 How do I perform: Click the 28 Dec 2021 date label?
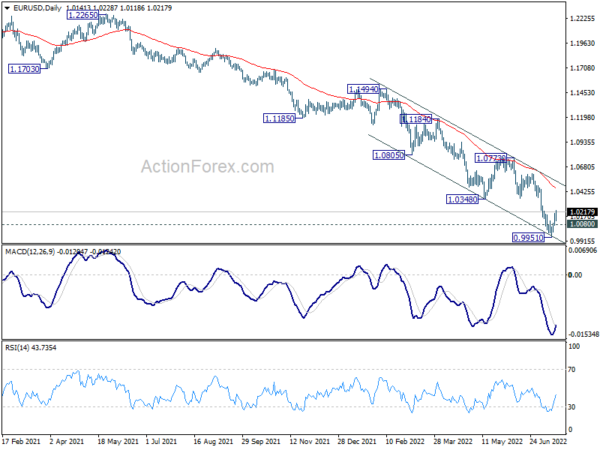click(x=357, y=442)
